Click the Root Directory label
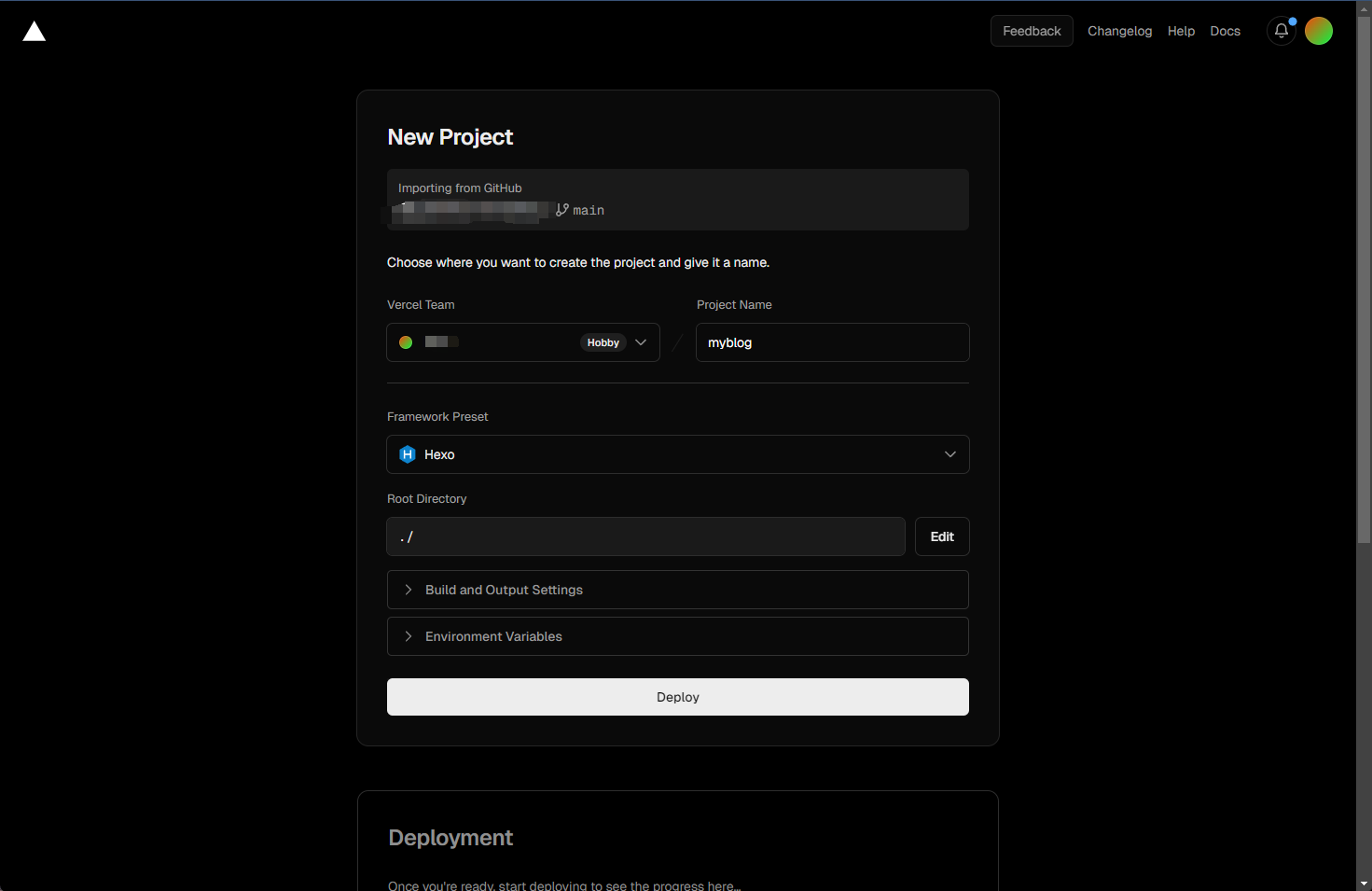 pyautogui.click(x=427, y=498)
